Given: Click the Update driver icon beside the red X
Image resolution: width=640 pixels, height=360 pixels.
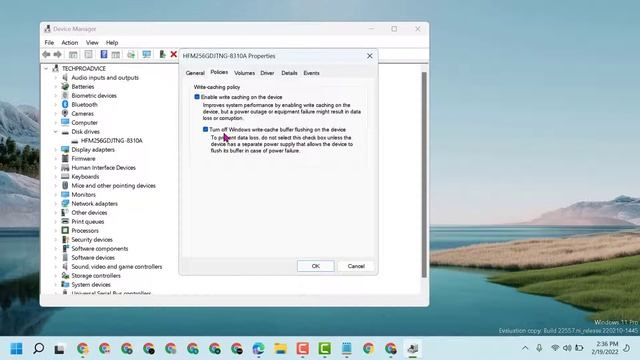Looking at the screenshot, I should [162, 54].
